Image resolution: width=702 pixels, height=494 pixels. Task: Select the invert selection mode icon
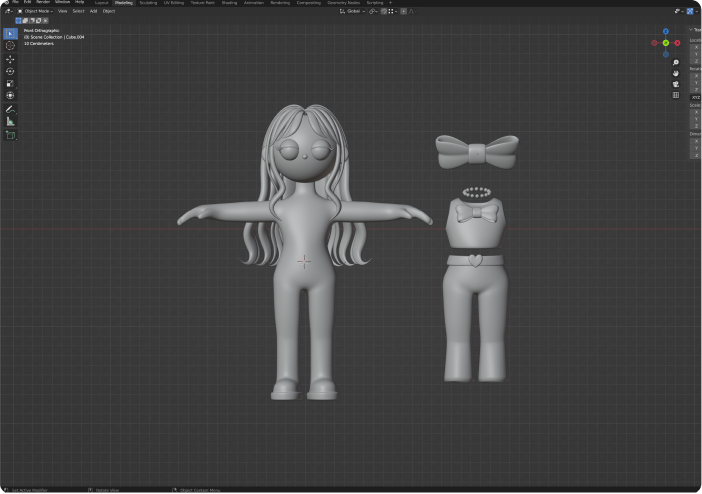(x=39, y=21)
